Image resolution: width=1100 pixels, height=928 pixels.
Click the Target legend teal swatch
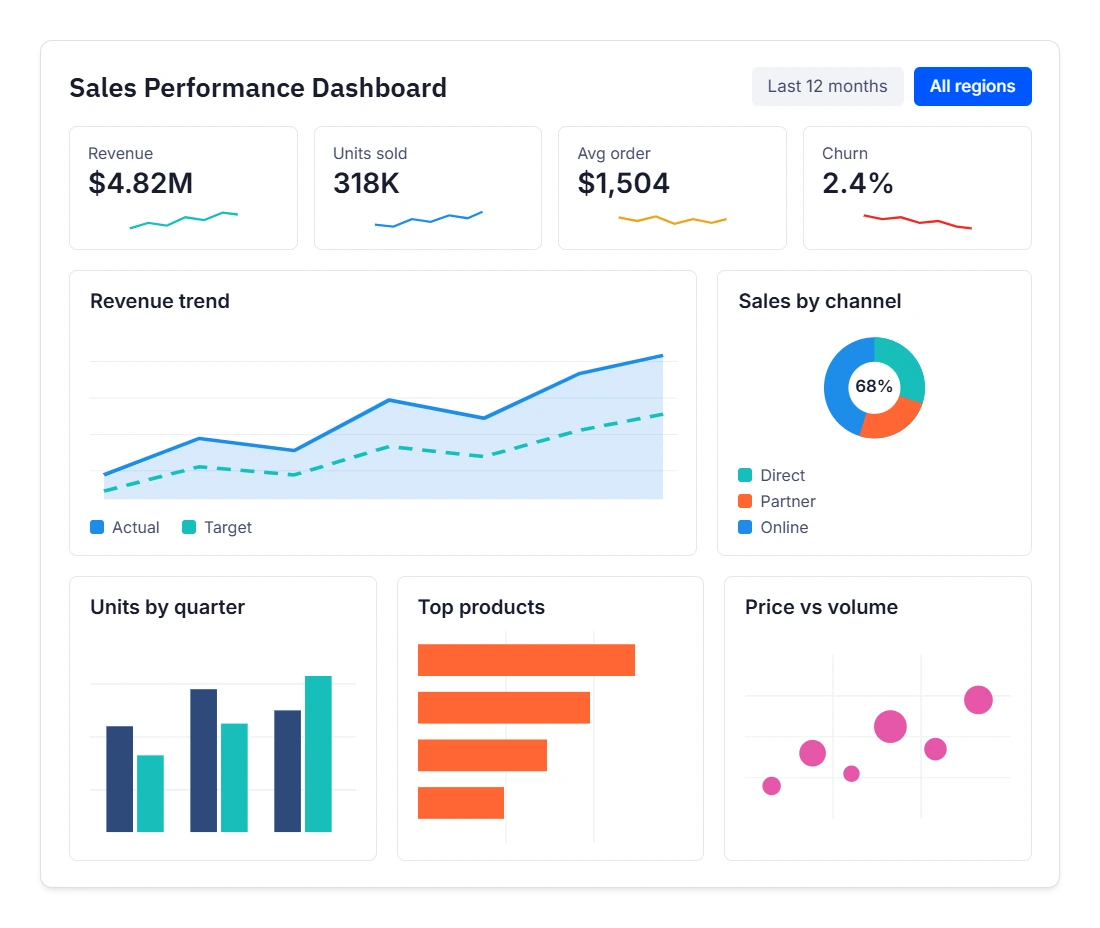(189, 527)
